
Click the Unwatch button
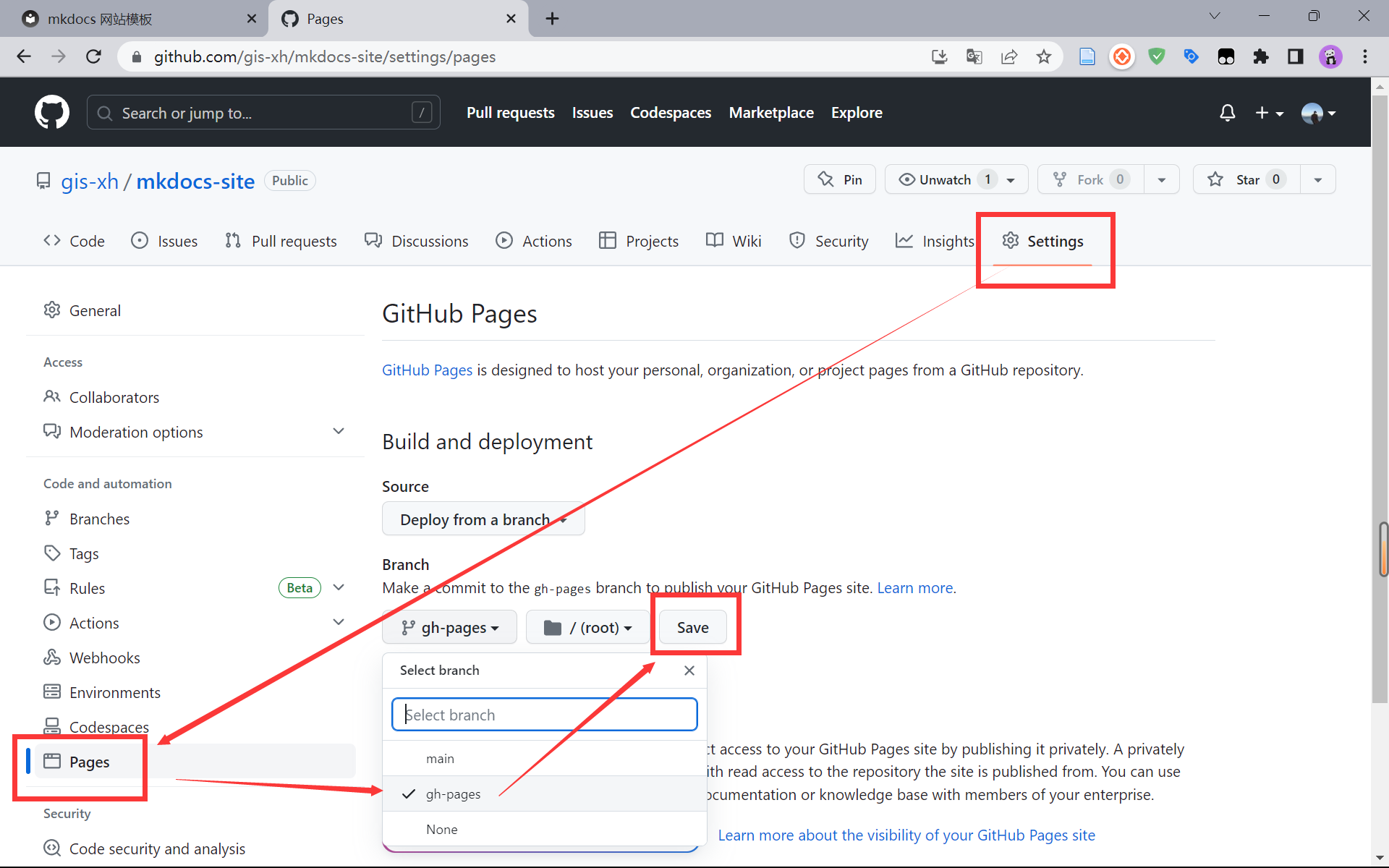956,179
